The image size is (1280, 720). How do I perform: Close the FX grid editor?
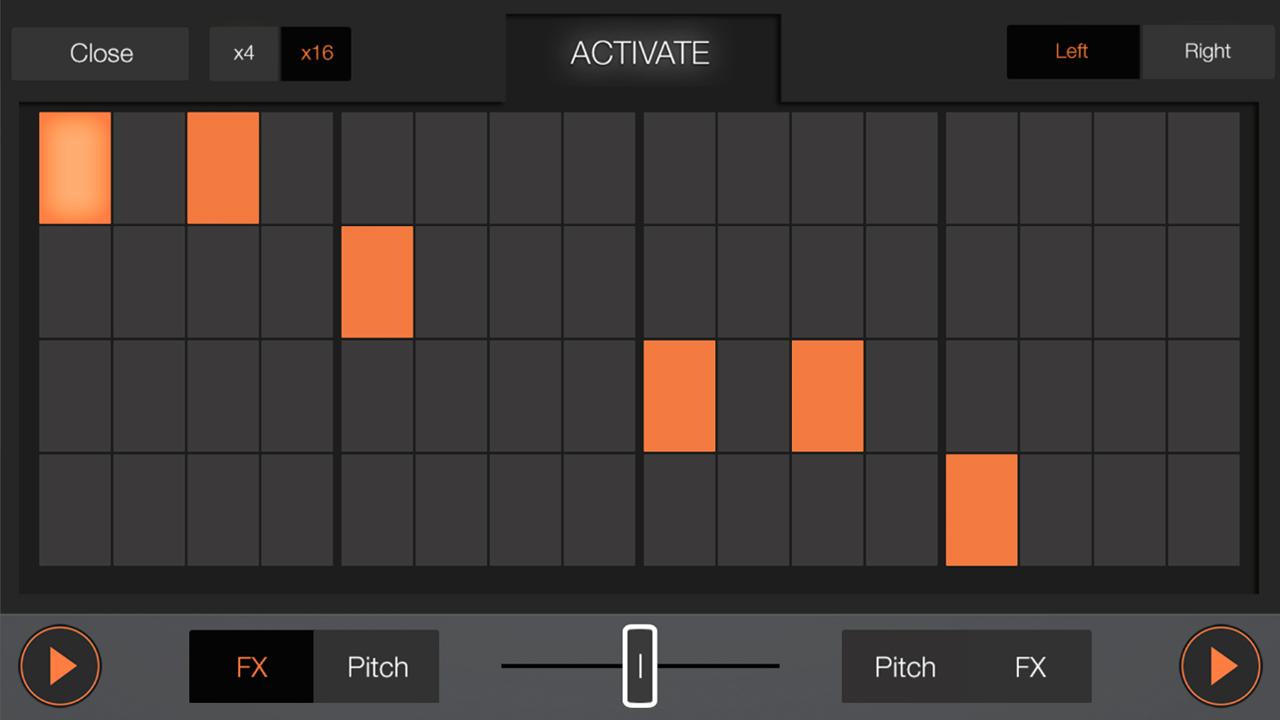point(100,53)
